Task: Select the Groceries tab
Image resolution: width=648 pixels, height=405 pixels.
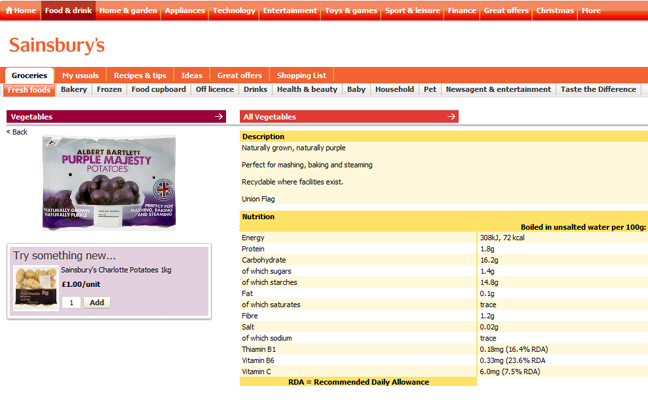Action: [29, 76]
